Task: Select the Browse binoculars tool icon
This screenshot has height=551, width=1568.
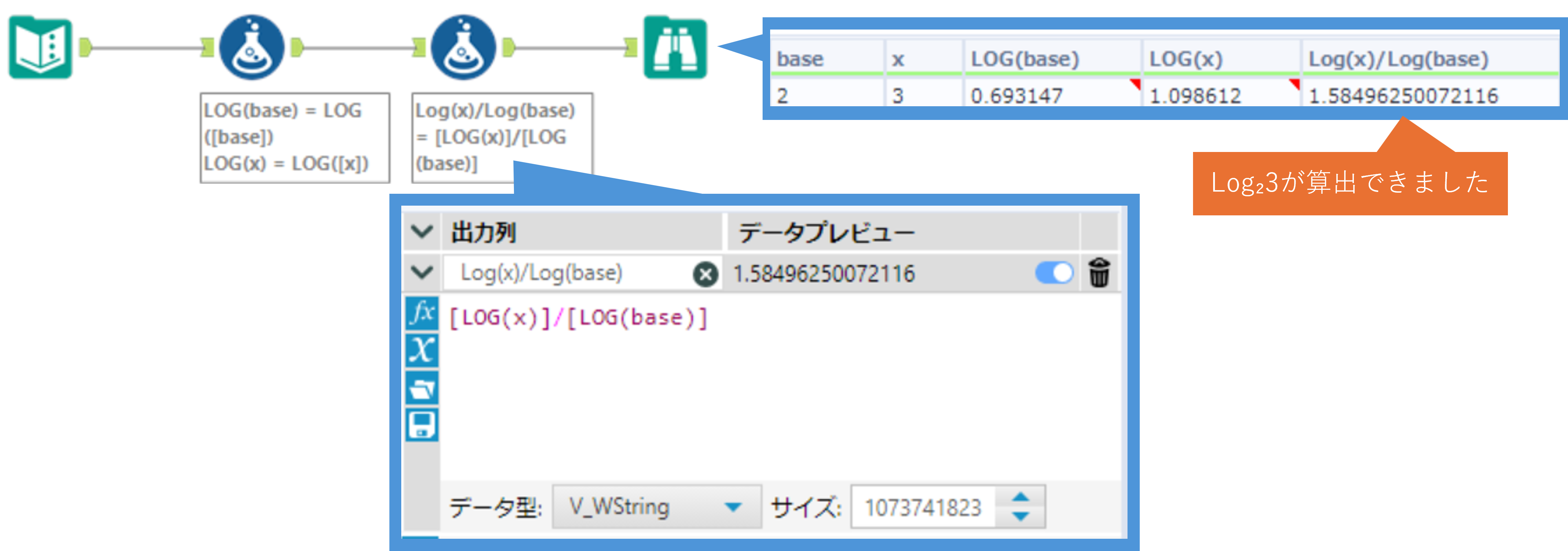Action: click(675, 48)
